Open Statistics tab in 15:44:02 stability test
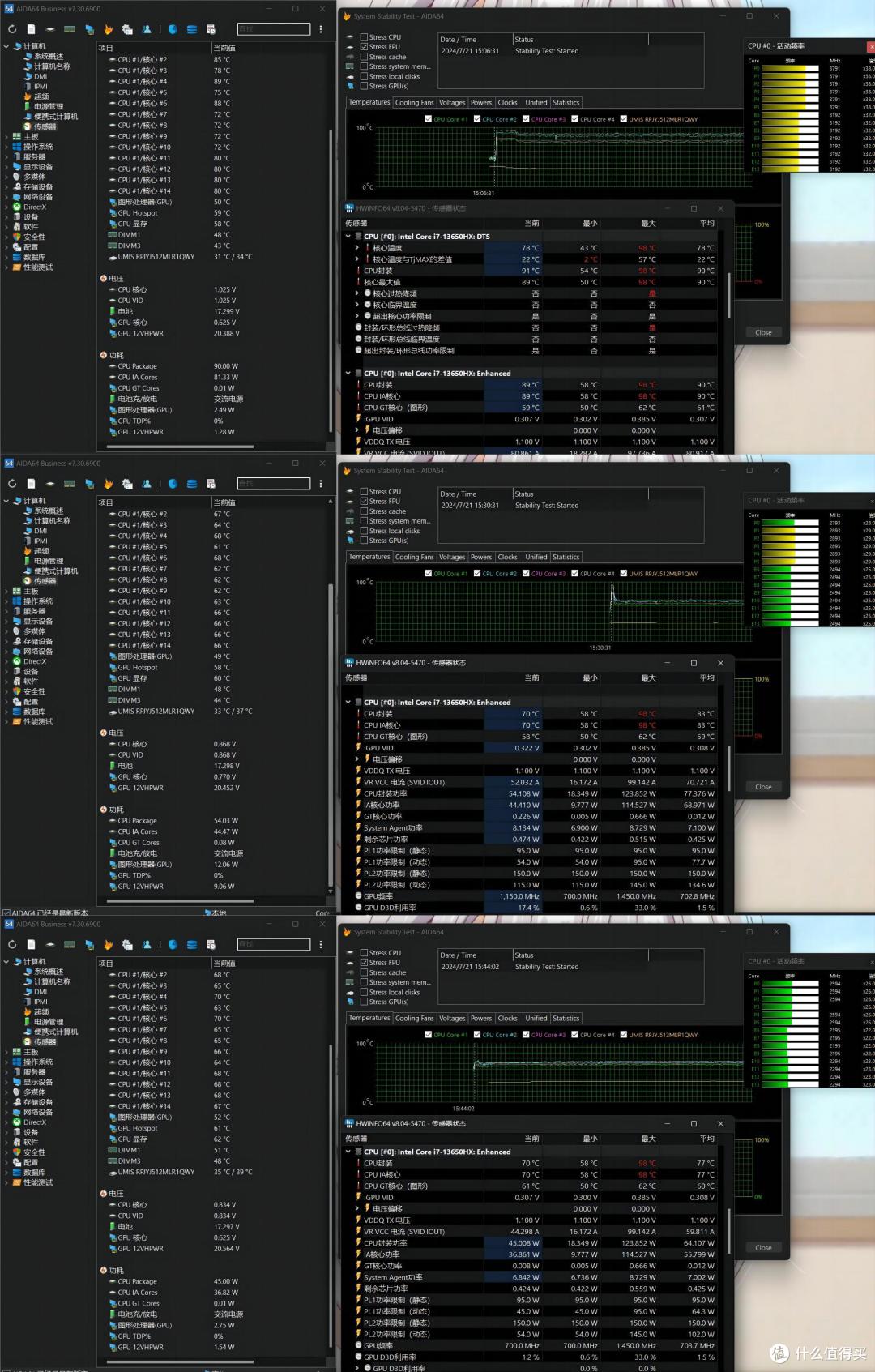The image size is (875, 1372). (x=566, y=1019)
